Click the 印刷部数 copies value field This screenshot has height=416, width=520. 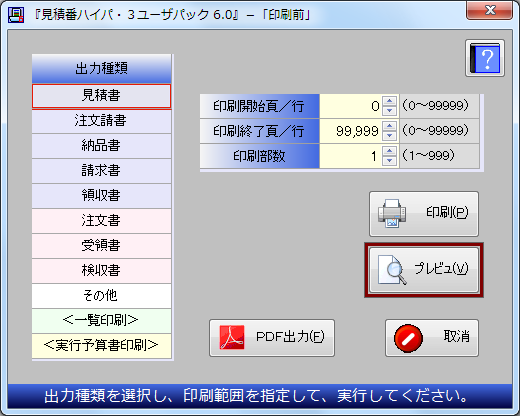click(x=351, y=156)
